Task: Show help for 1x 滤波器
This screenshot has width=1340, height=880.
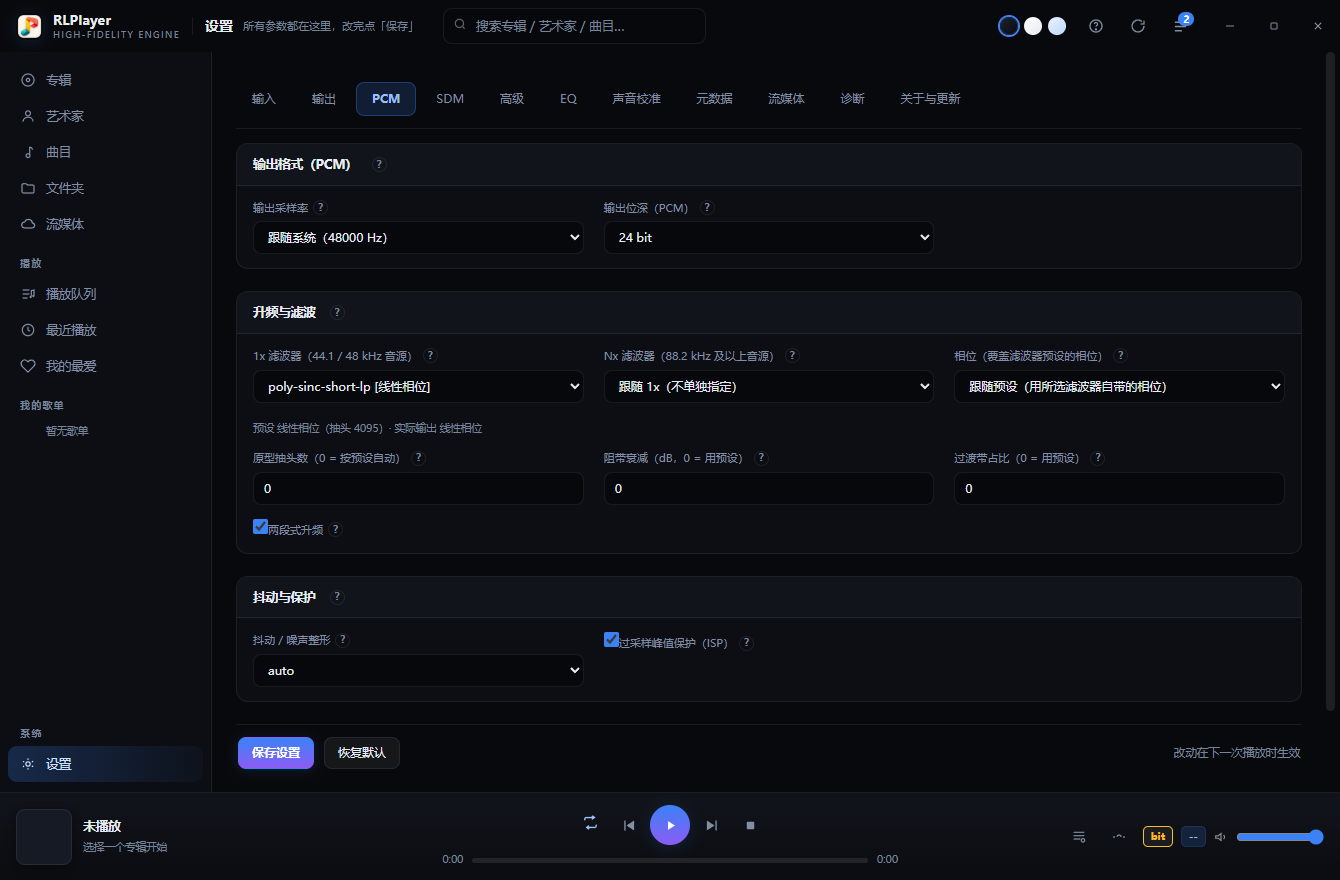Action: coord(430,355)
